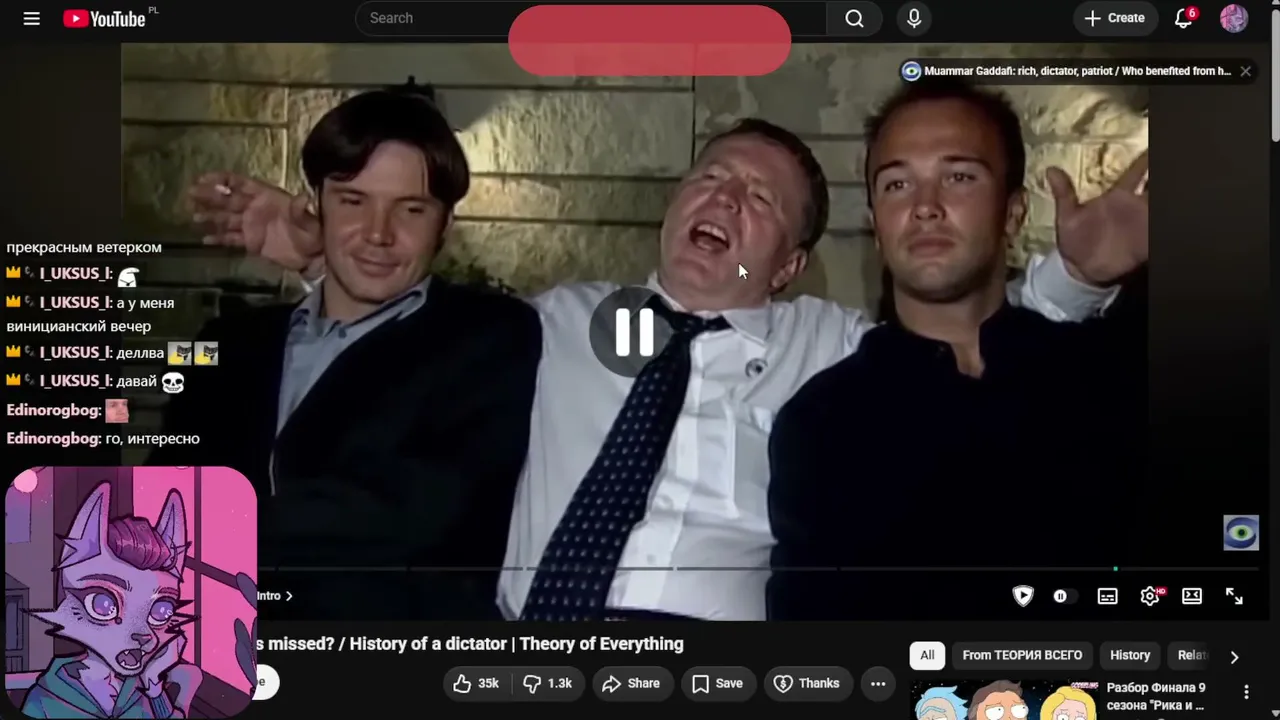The image size is (1280, 720).
Task: Open player settings gear
Action: click(x=1150, y=596)
